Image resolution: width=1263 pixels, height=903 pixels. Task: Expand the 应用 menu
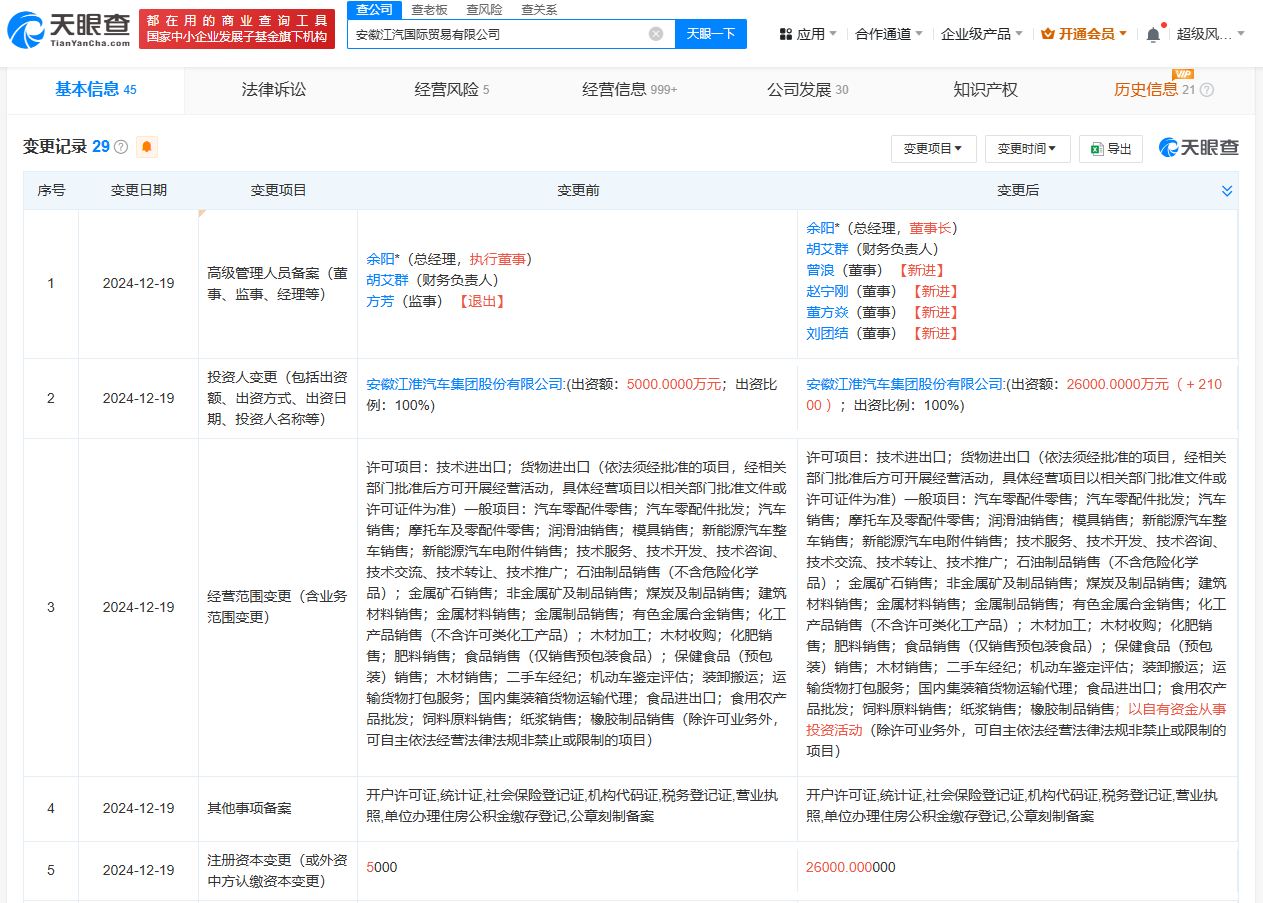click(x=809, y=34)
